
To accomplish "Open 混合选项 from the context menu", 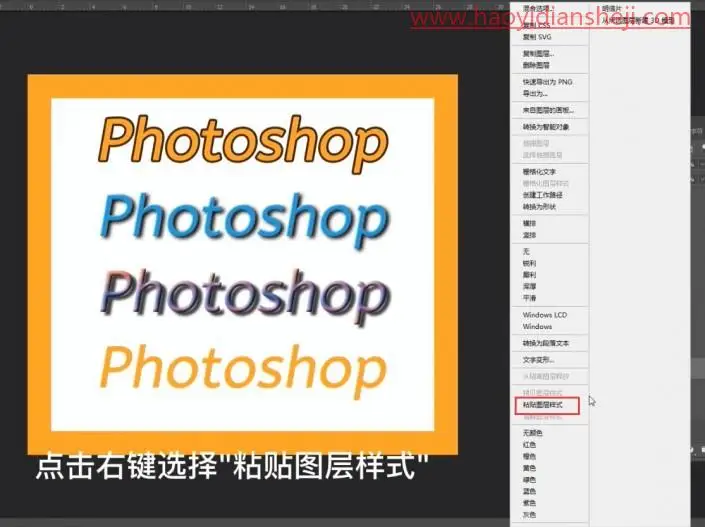I will (538, 9).
